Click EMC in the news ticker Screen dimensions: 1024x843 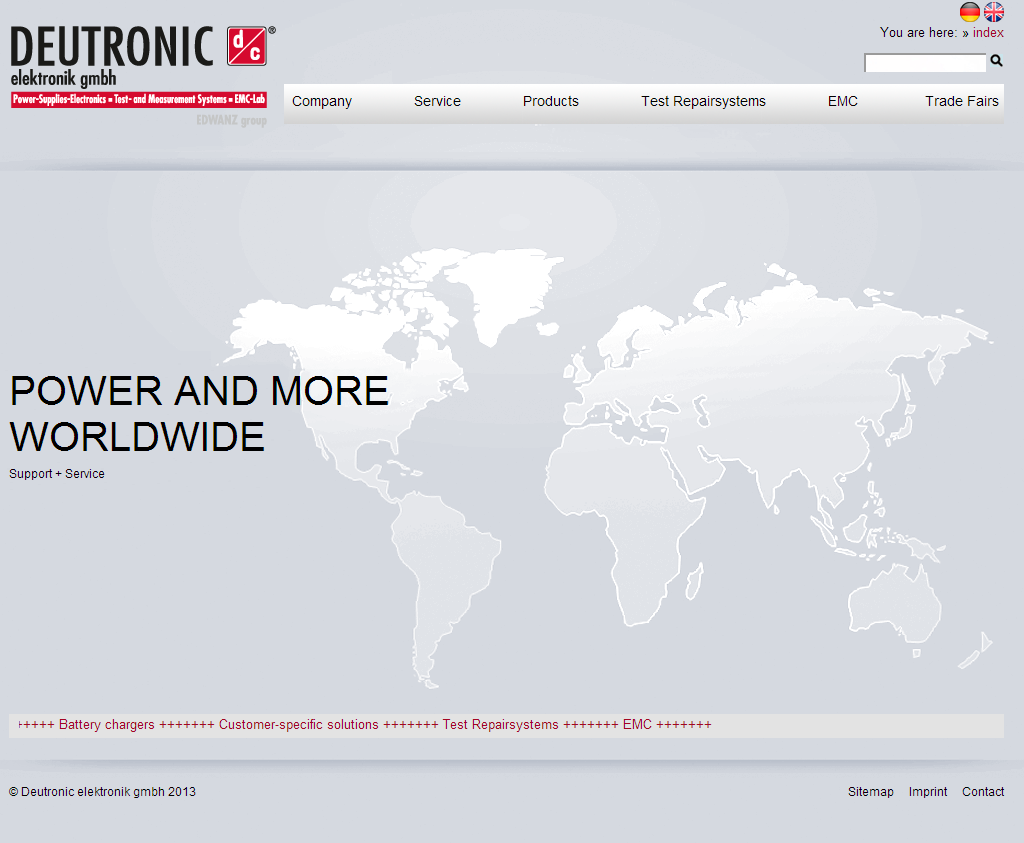(x=637, y=725)
